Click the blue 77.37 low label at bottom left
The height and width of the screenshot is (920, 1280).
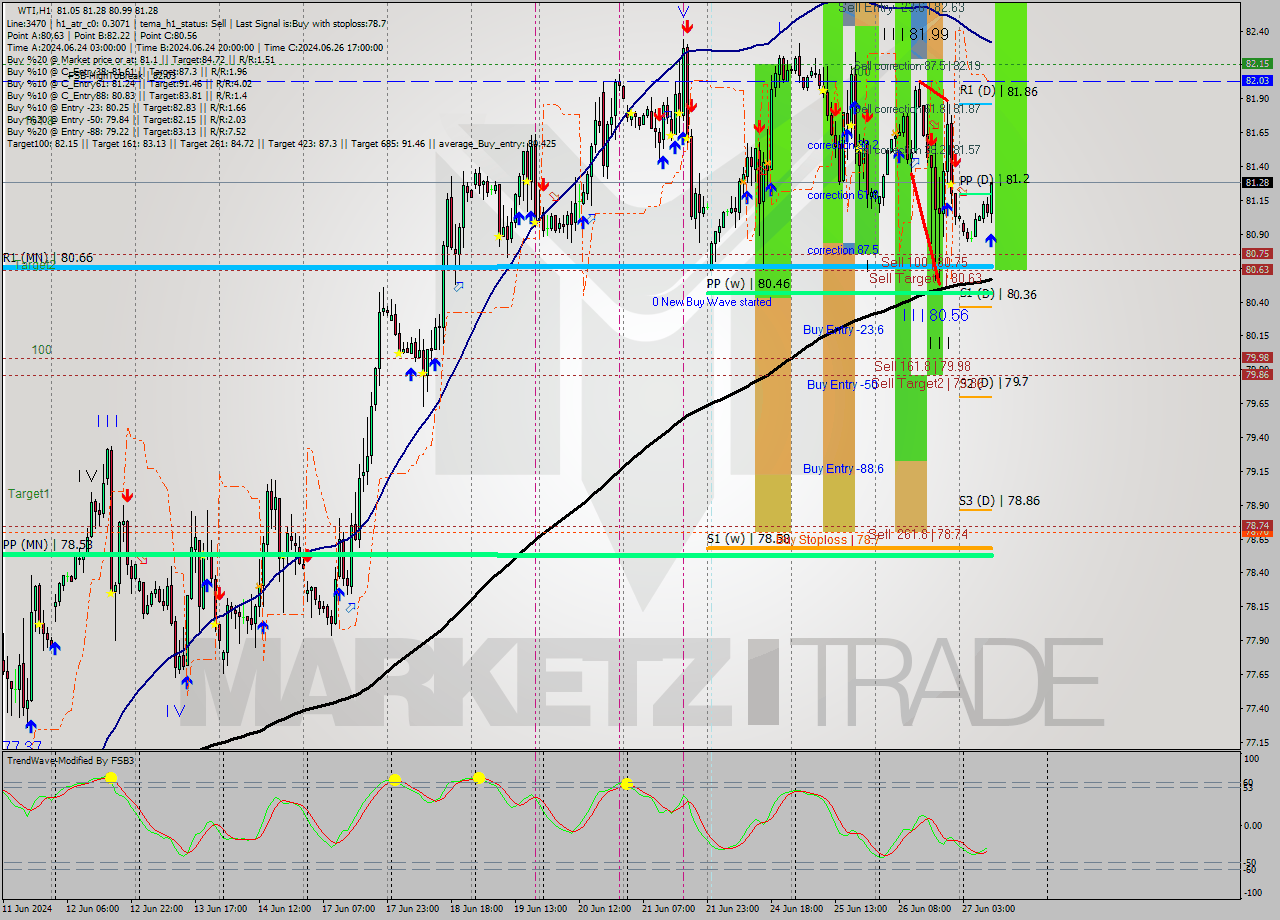[22, 745]
